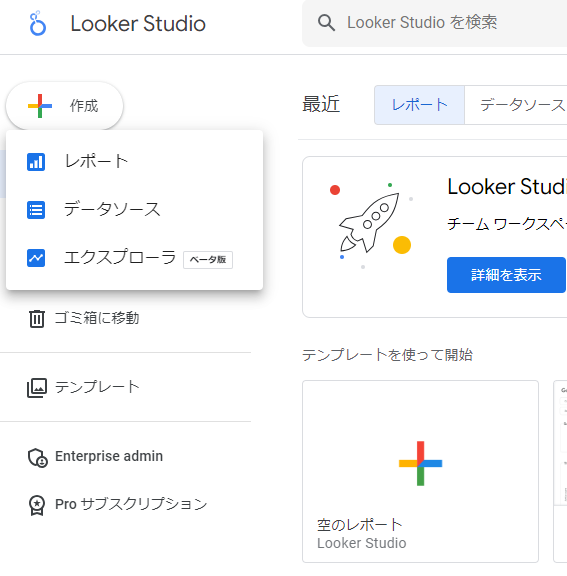Screen dimensions: 567x576
Task: Switch to the レポート tab
Action: (419, 105)
